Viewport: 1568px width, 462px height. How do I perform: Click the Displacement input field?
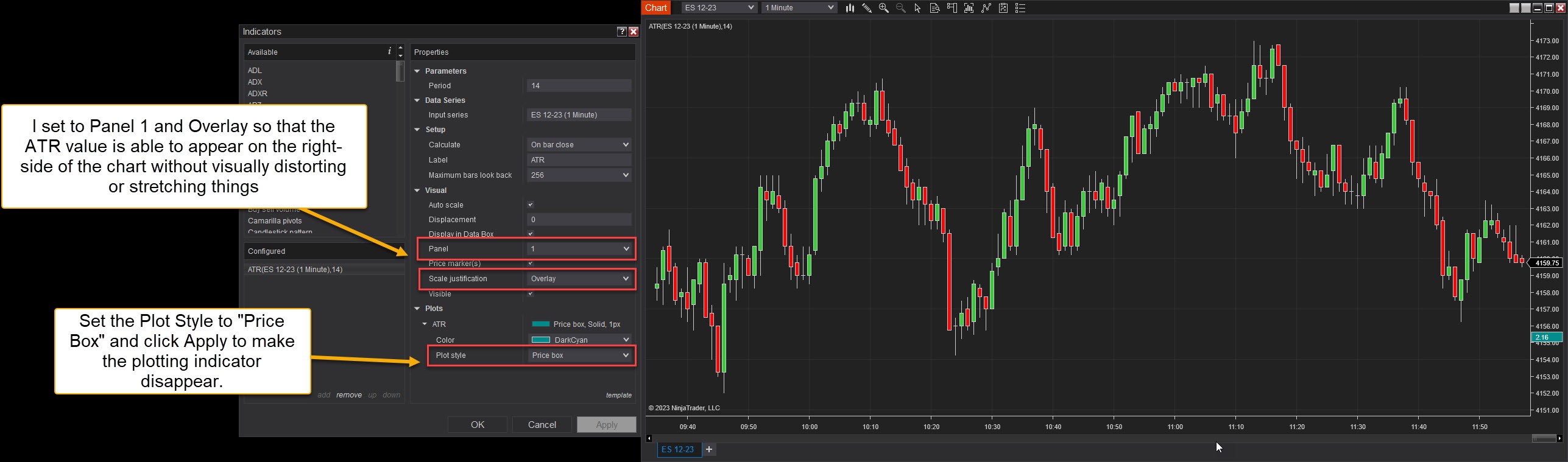tap(579, 220)
